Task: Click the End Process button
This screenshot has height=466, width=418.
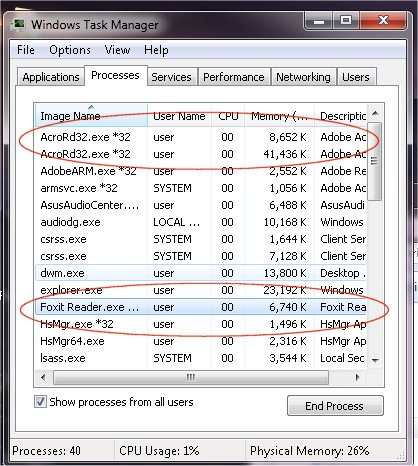Action: 335,406
